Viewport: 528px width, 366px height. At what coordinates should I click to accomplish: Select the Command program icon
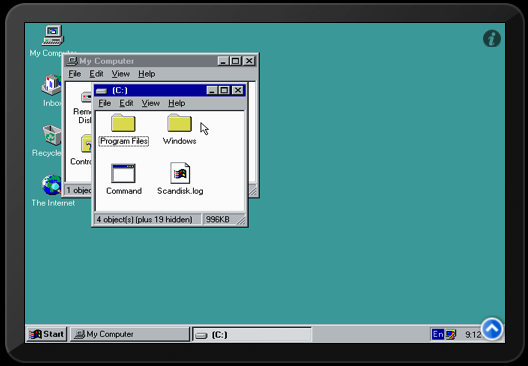point(123,173)
